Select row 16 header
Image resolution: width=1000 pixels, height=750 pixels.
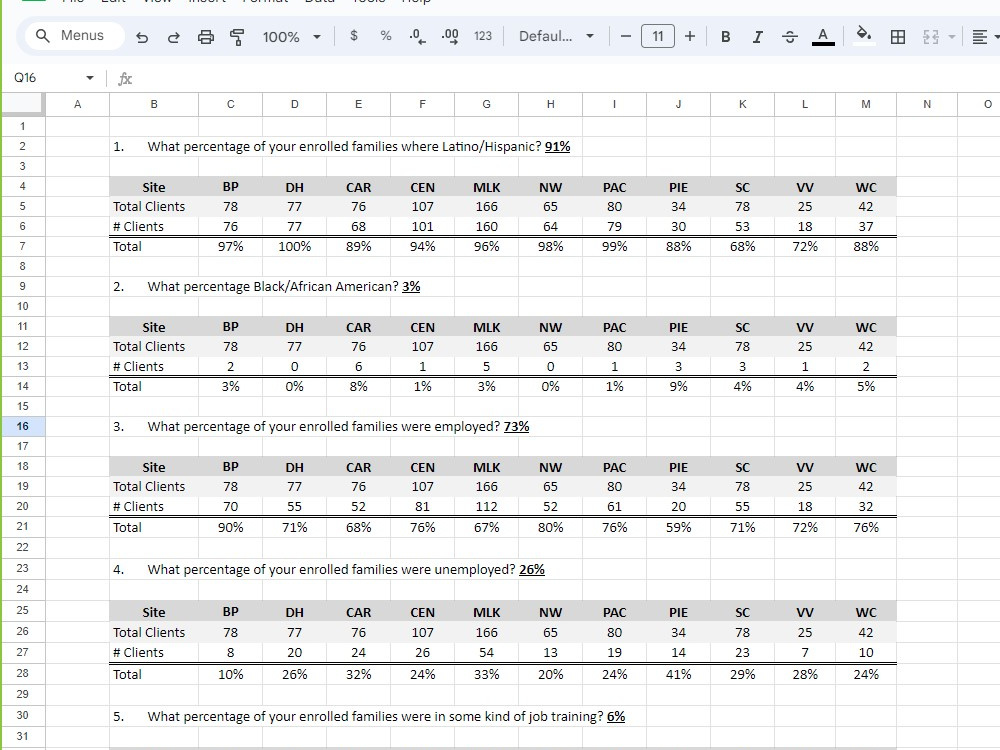pos(23,426)
